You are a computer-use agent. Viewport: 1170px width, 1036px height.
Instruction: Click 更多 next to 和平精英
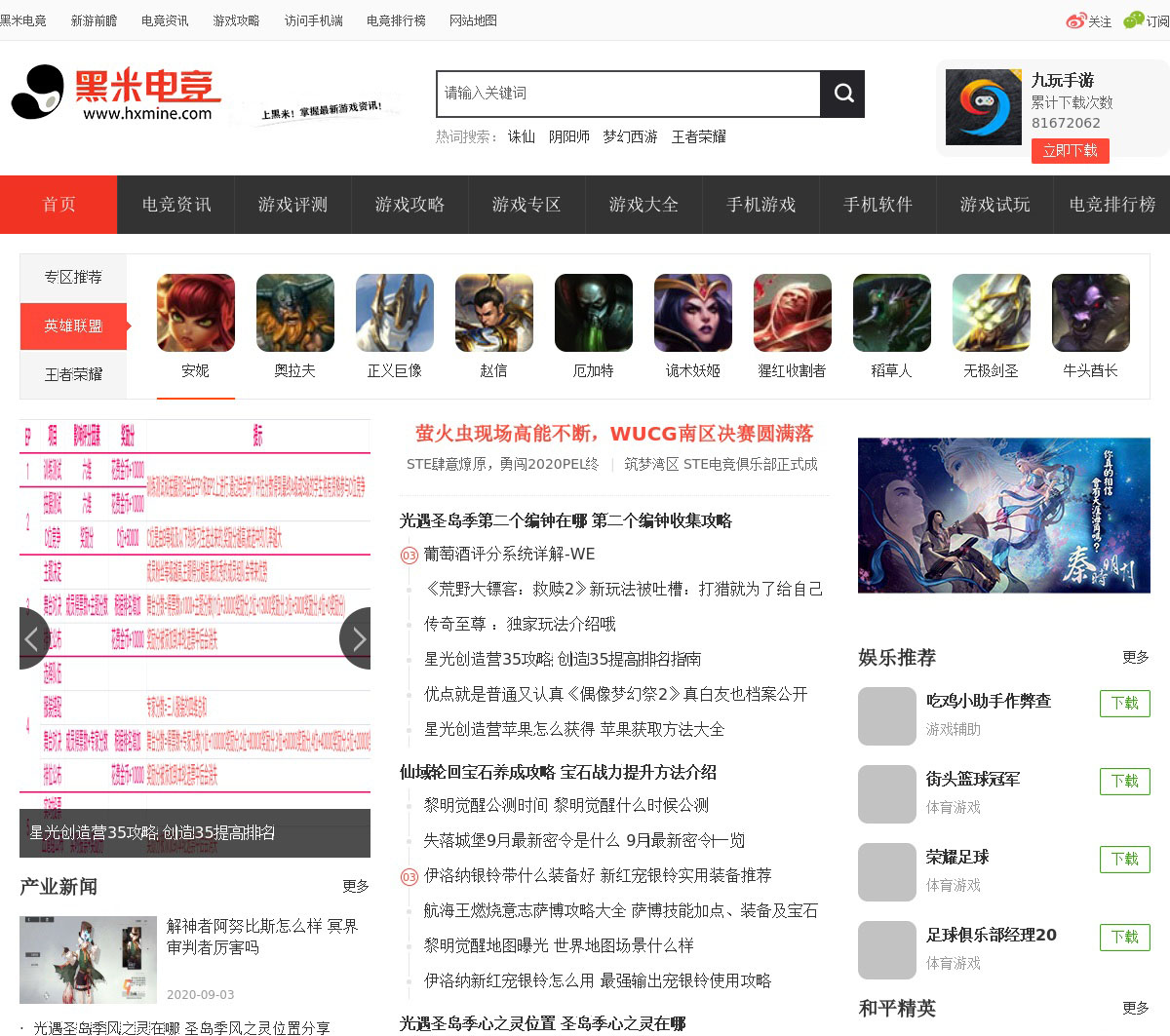point(1136,1008)
